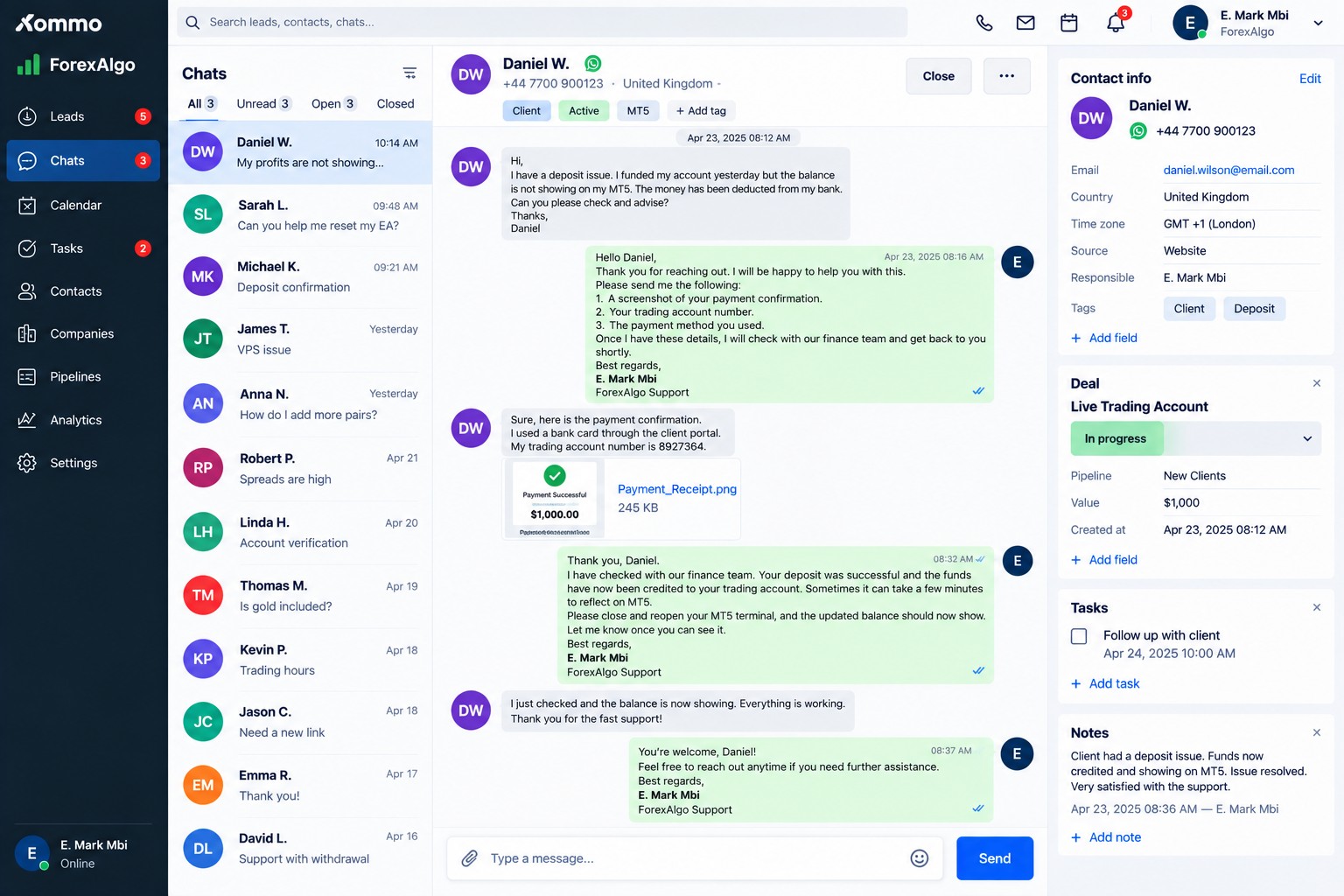The height and width of the screenshot is (896, 1344).
Task: Click the Send button
Action: [995, 858]
